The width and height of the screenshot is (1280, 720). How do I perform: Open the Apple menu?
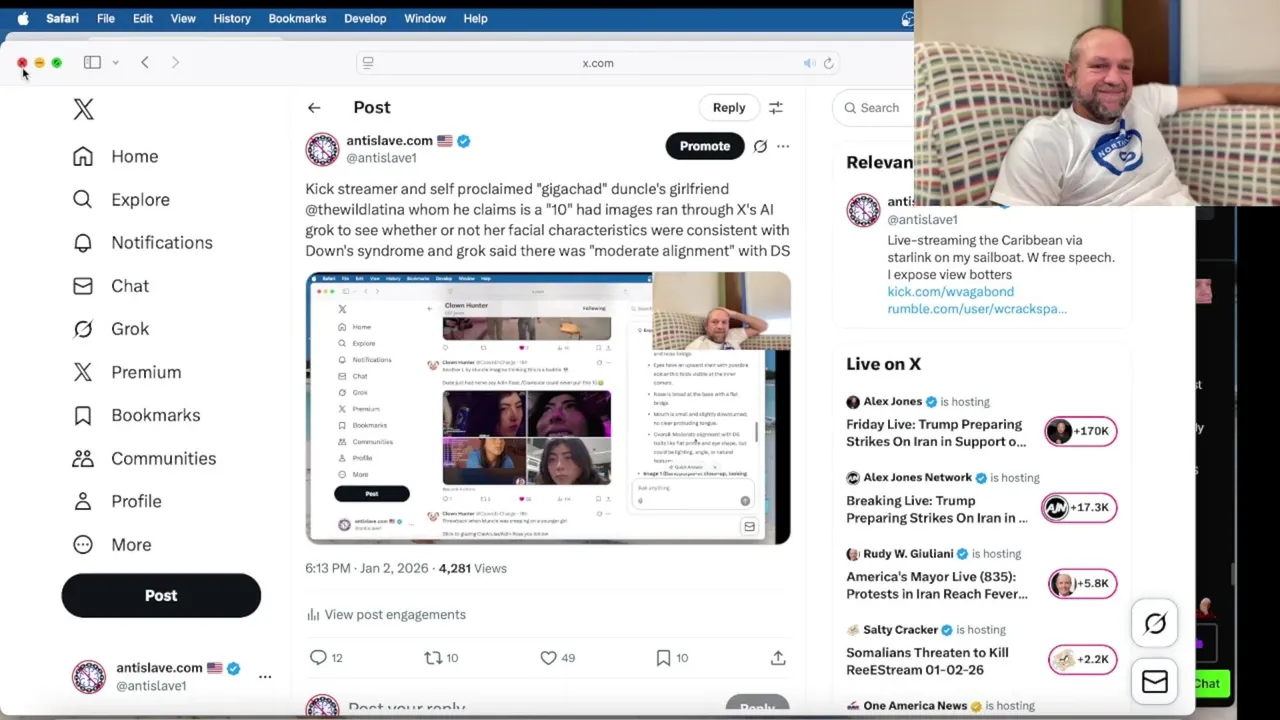point(22,18)
